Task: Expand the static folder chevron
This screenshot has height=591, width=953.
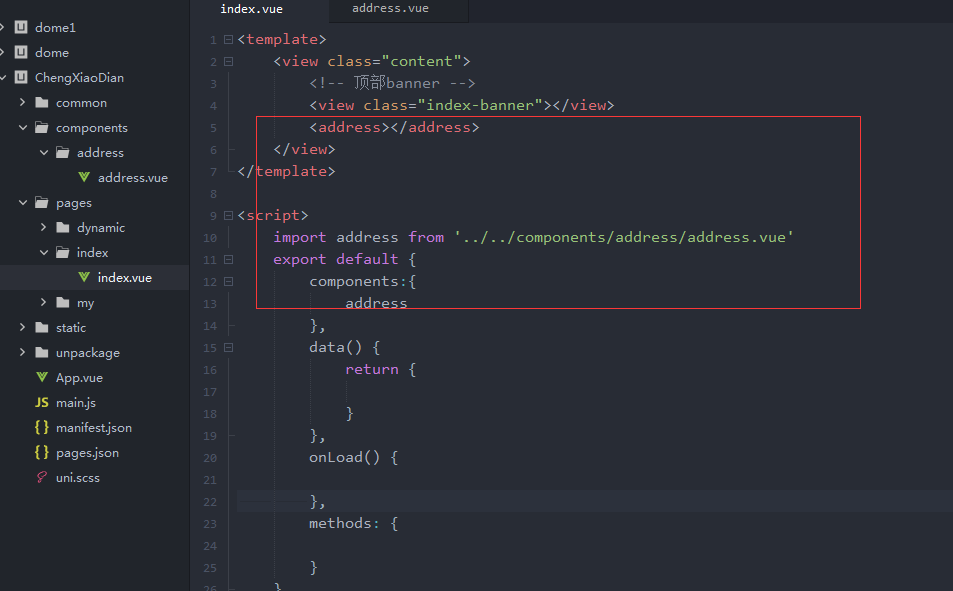Action: pyautogui.click(x=22, y=327)
